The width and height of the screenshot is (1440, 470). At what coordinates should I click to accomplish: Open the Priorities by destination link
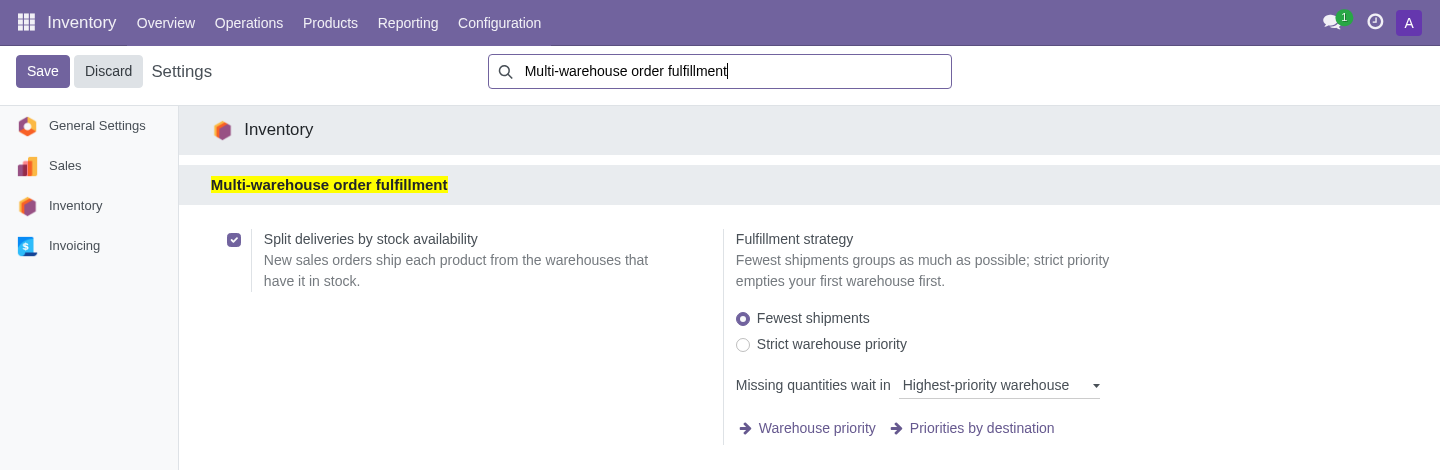point(982,428)
